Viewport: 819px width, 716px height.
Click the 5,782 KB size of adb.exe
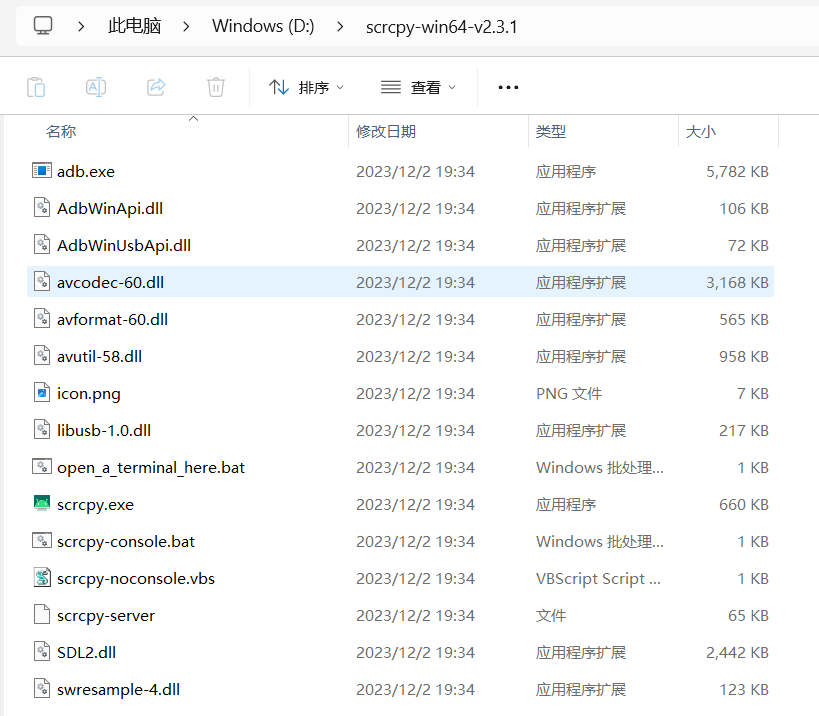[x=737, y=172]
